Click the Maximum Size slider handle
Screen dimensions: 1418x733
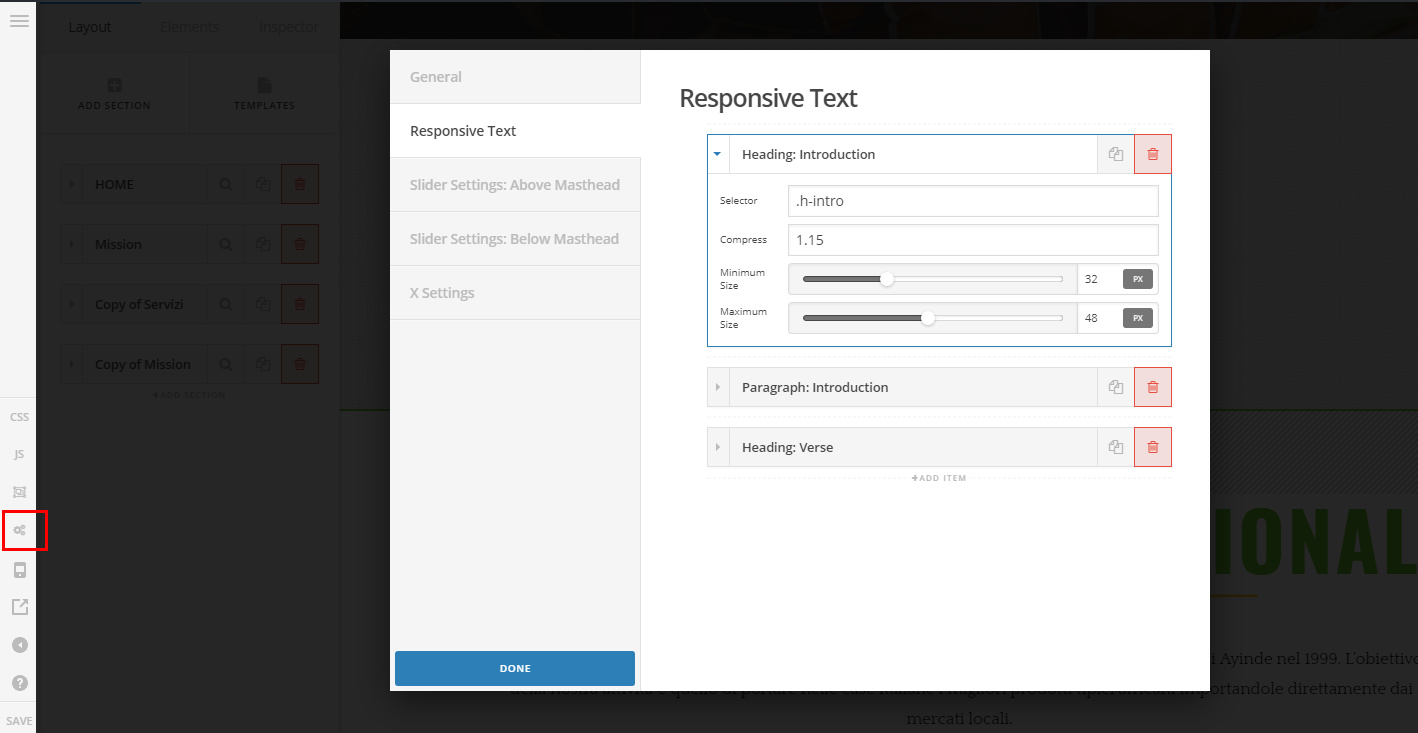(x=928, y=318)
